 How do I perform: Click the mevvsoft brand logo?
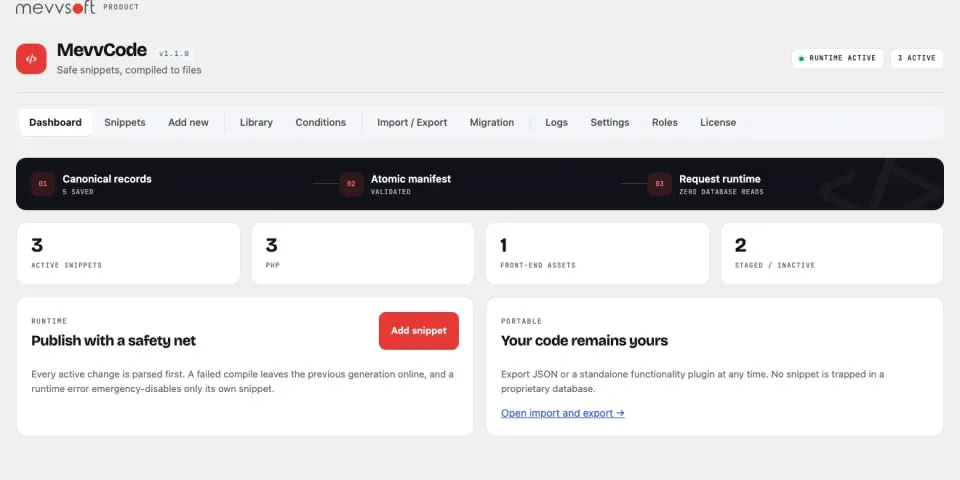[x=55, y=7]
